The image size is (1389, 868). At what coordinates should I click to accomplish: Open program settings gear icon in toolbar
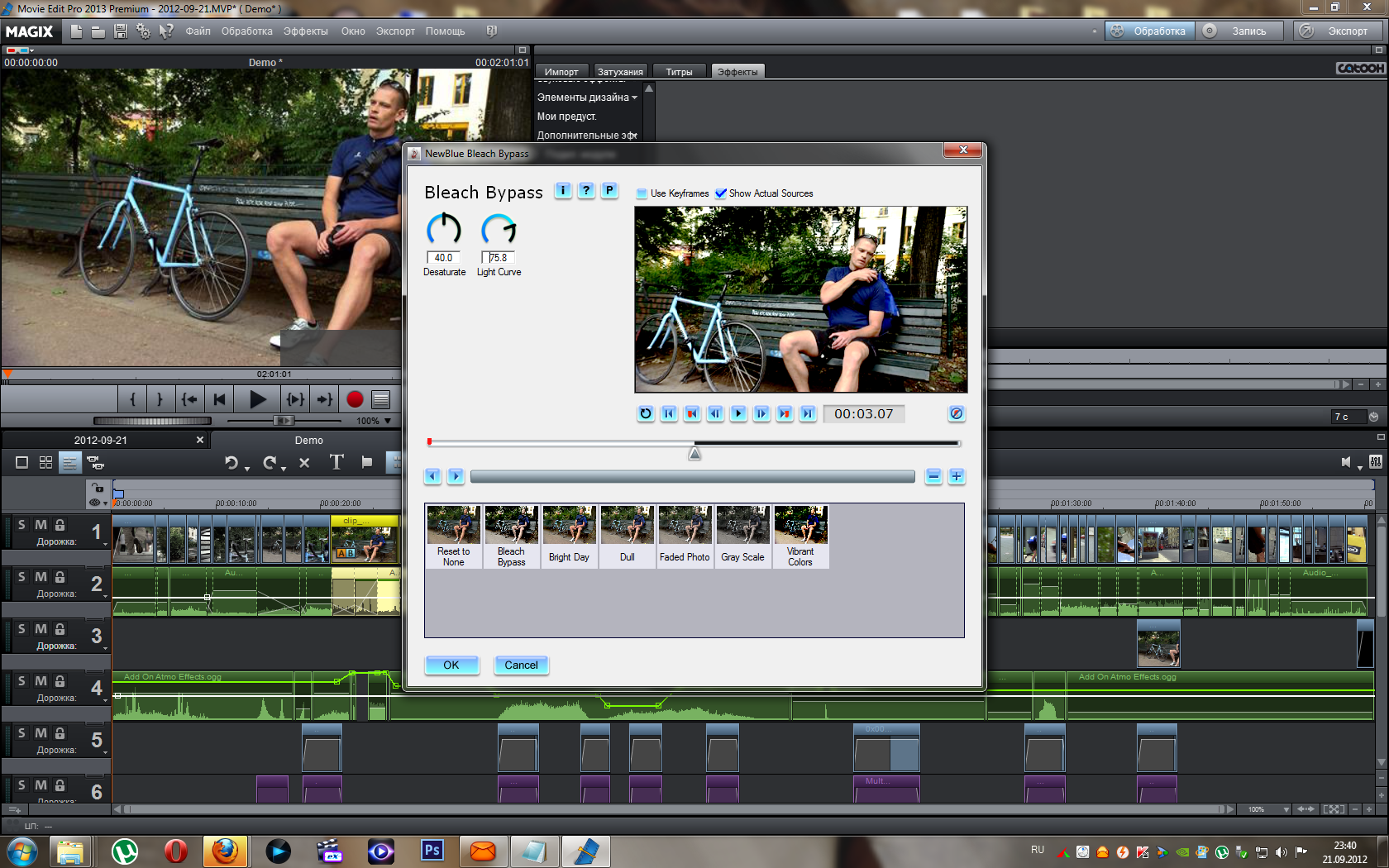(x=144, y=31)
